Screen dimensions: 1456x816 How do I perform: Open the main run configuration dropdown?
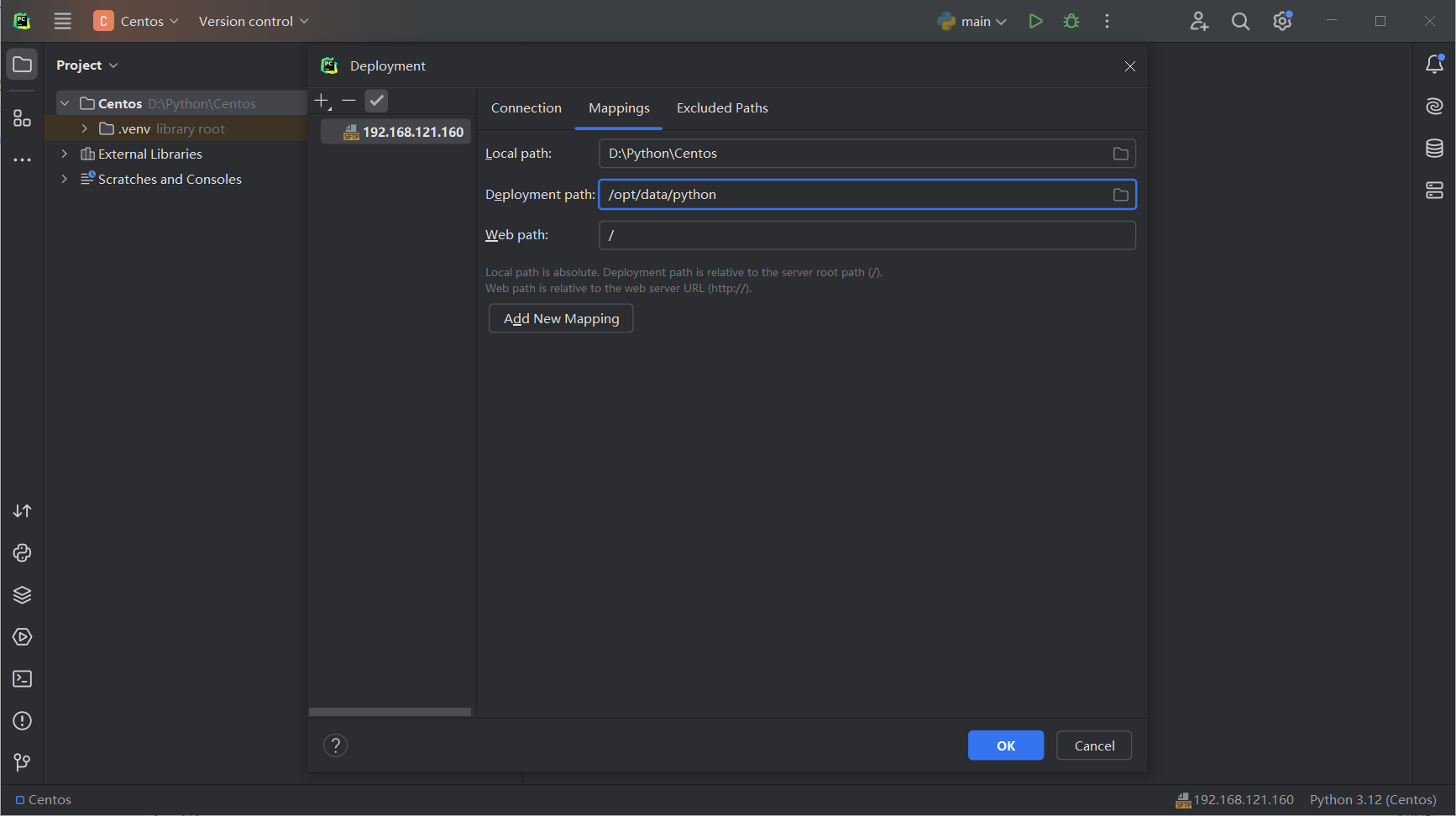(972, 21)
